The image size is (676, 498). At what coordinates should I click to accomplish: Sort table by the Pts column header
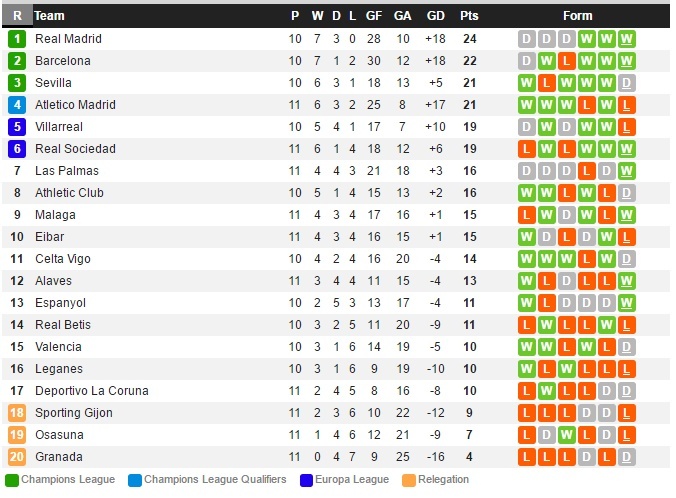(468, 15)
